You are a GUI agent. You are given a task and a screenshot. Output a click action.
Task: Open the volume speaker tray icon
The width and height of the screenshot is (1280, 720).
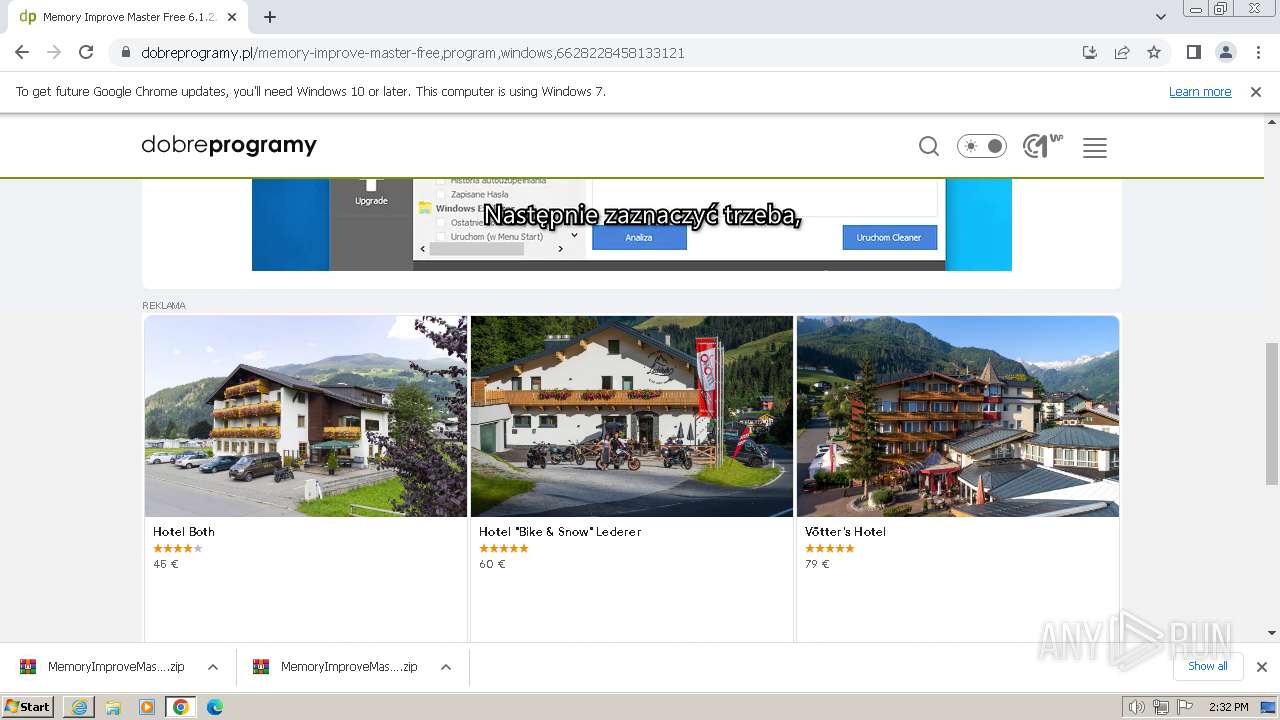[1137, 707]
